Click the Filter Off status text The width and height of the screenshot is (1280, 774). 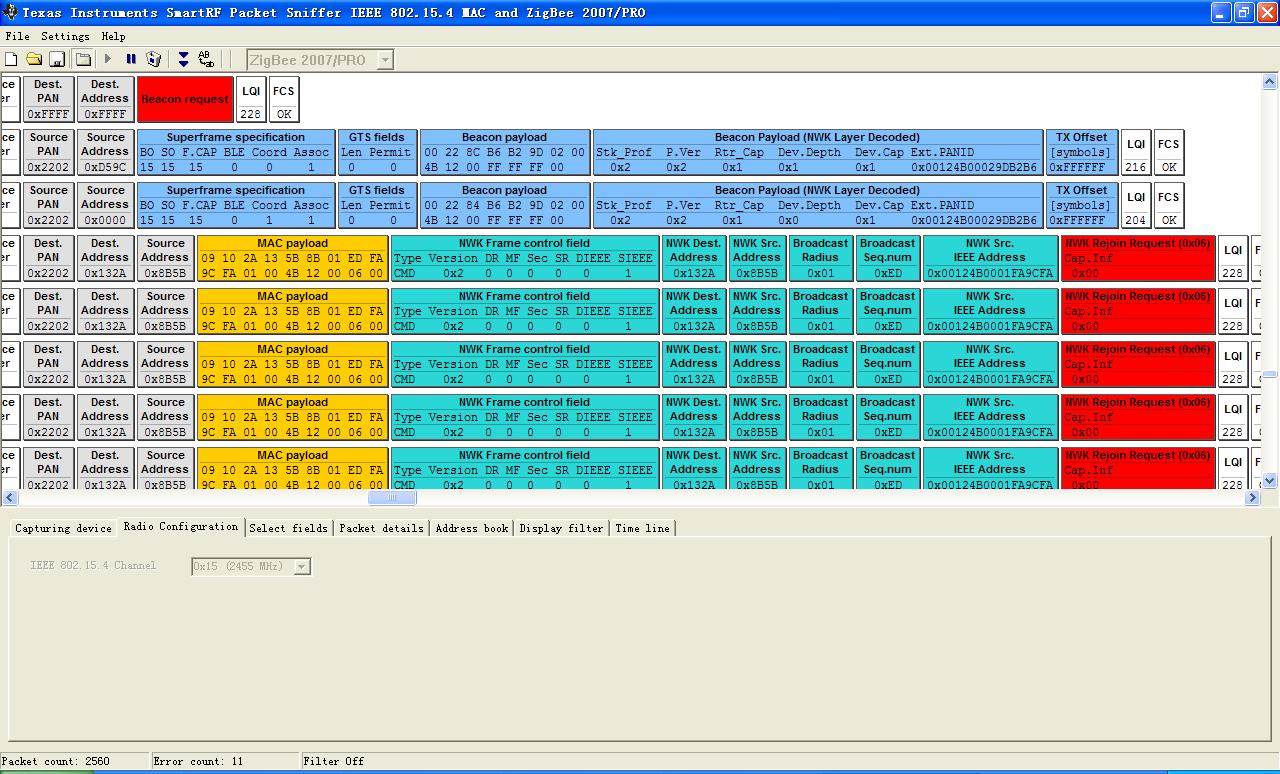point(334,761)
